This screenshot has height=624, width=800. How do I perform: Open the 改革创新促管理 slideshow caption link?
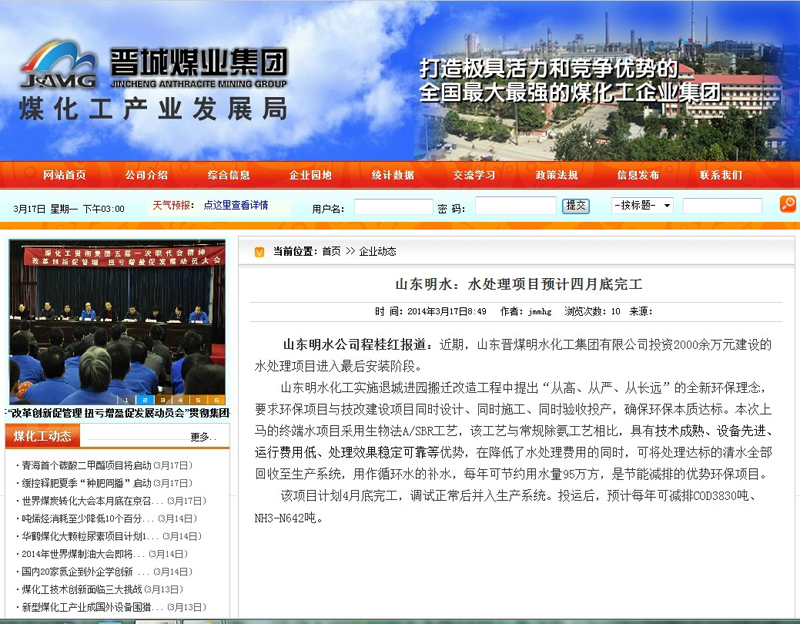[x=117, y=413]
